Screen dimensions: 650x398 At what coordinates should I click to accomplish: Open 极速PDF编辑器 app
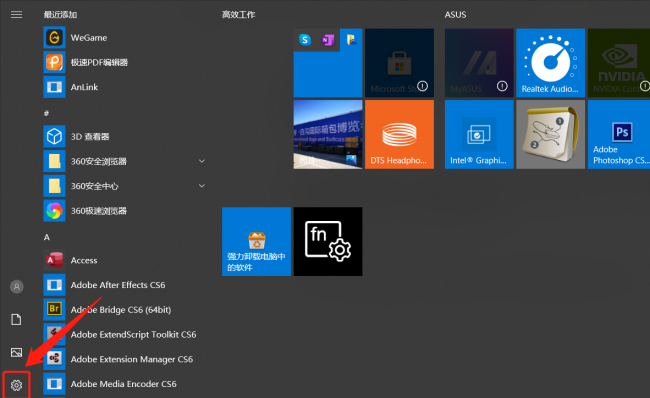click(x=124, y=63)
